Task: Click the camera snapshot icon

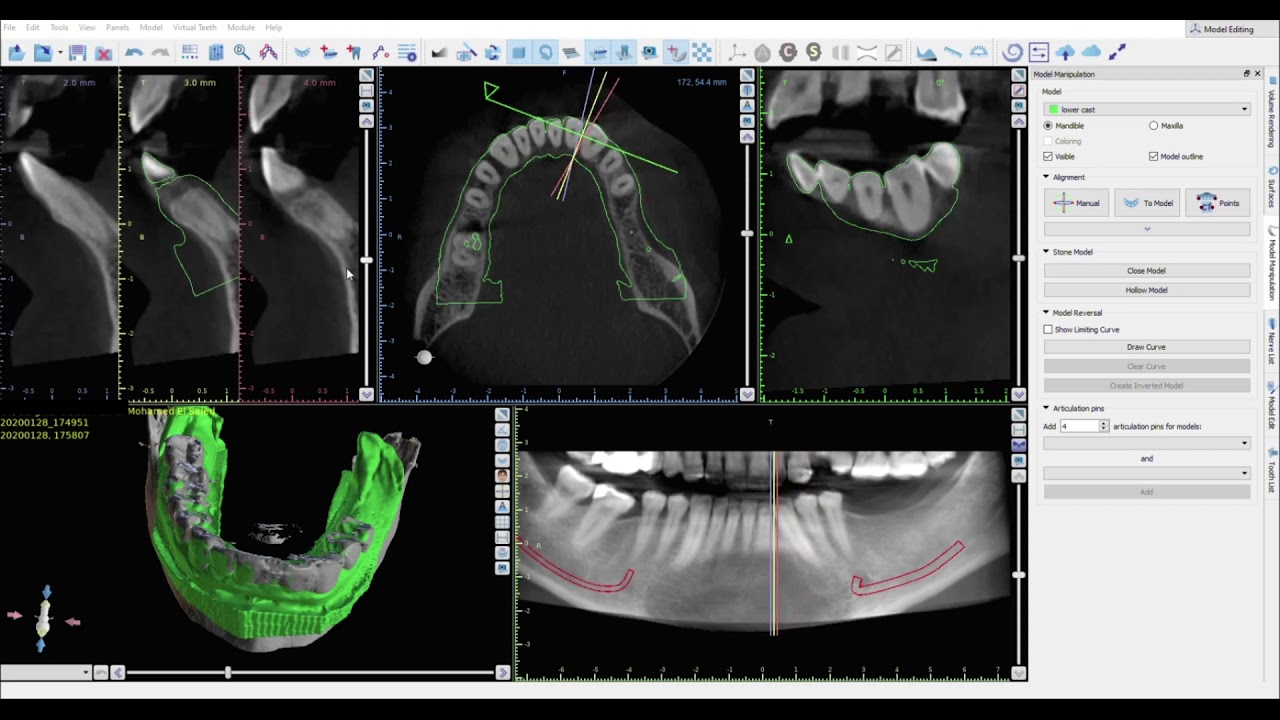Action: point(649,52)
